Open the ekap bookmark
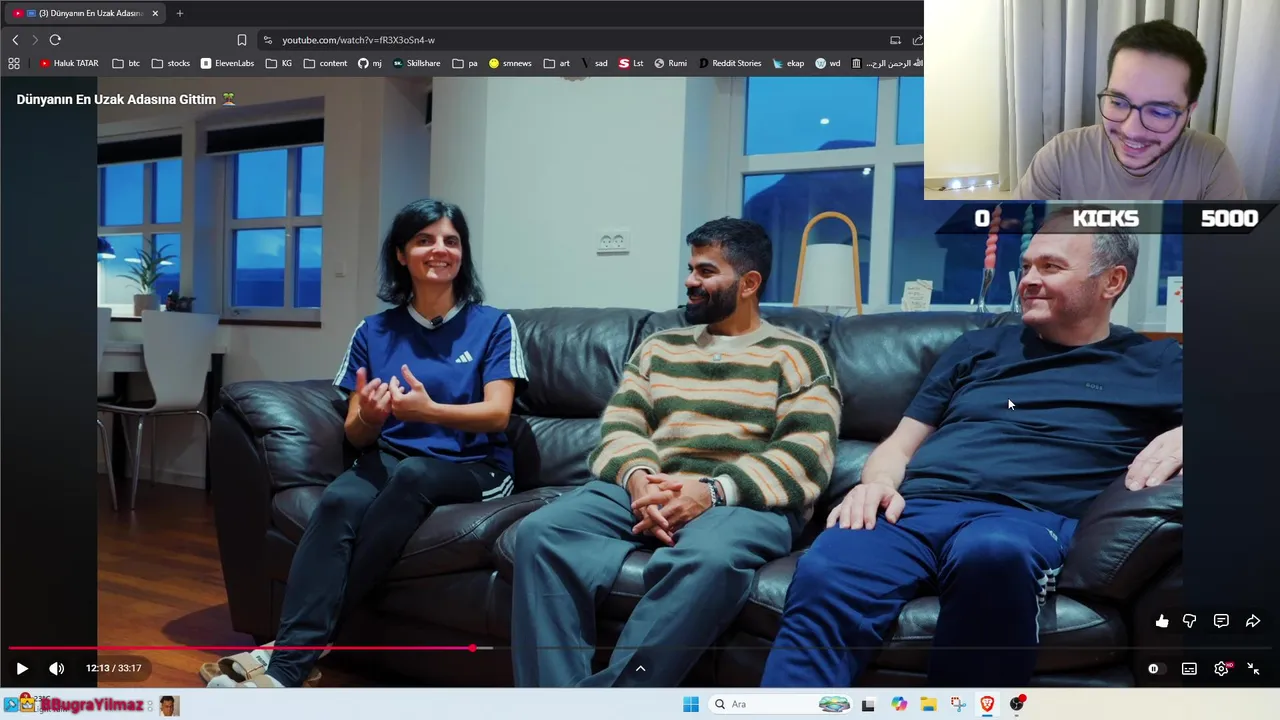The width and height of the screenshot is (1280, 720). coord(788,63)
